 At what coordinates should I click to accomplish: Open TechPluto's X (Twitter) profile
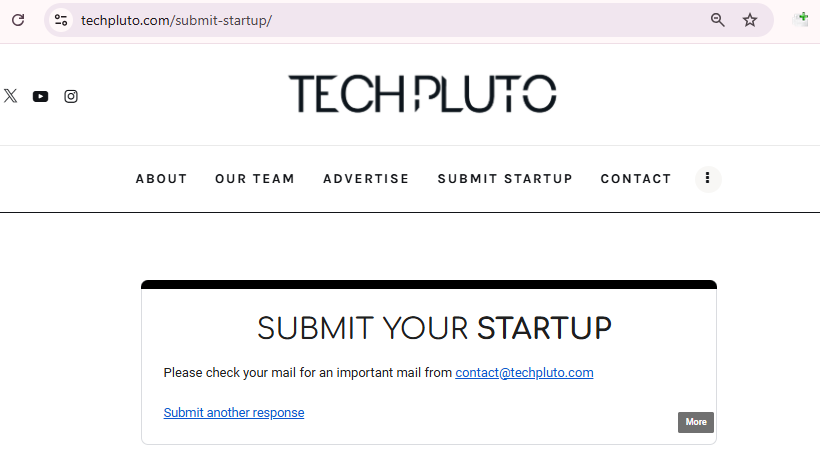[10, 96]
